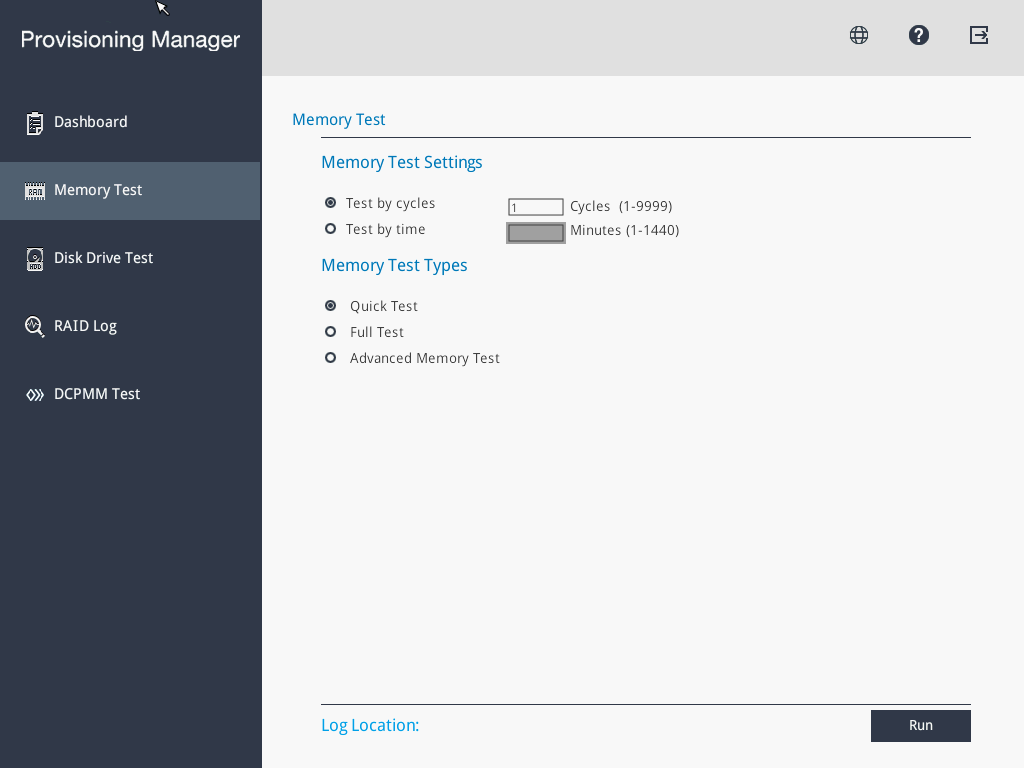Go to the Disk Drive Test page
1024x768 pixels.
(x=131, y=259)
